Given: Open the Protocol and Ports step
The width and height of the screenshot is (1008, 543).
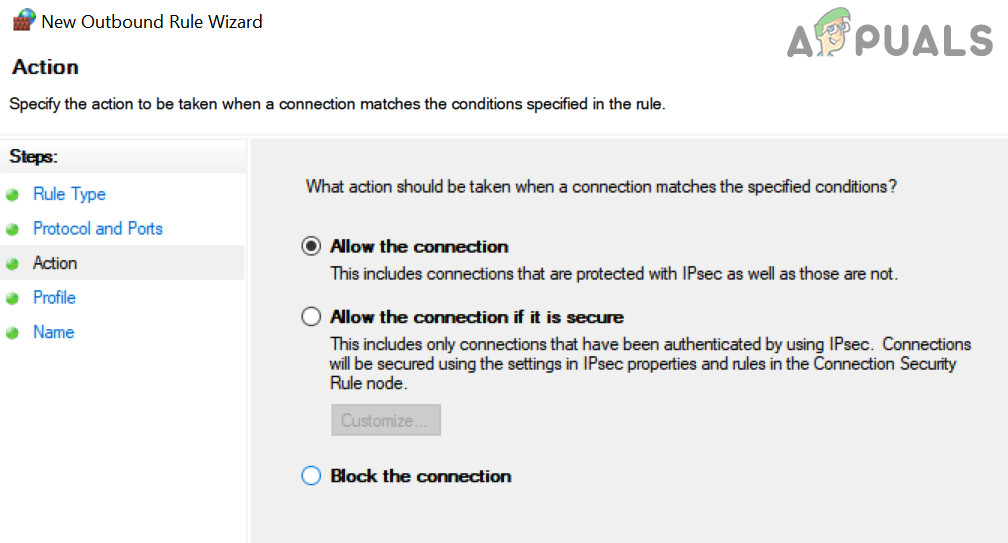Looking at the screenshot, I should (x=98, y=229).
